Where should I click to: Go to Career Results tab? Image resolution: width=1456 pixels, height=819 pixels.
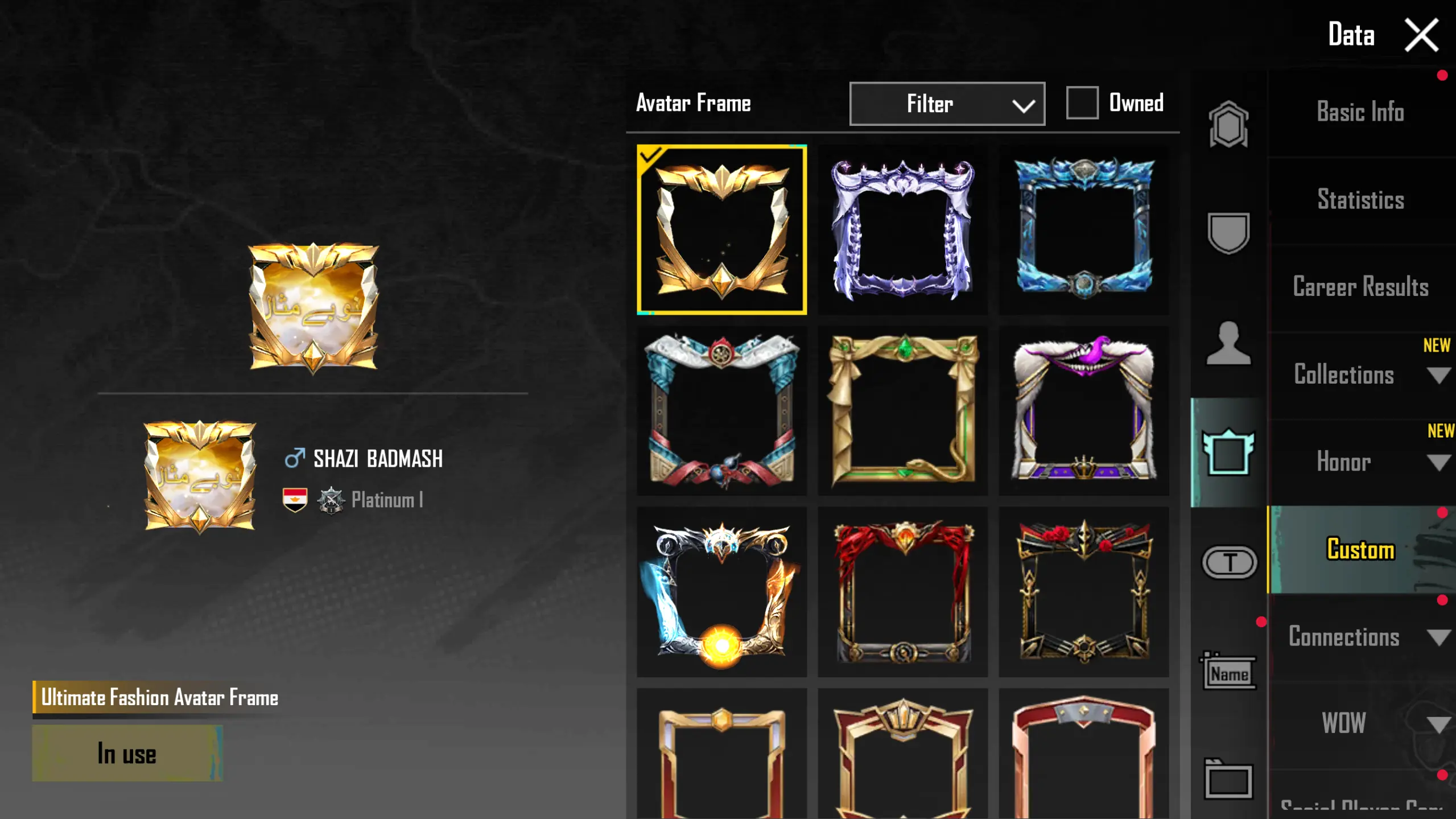(1360, 287)
